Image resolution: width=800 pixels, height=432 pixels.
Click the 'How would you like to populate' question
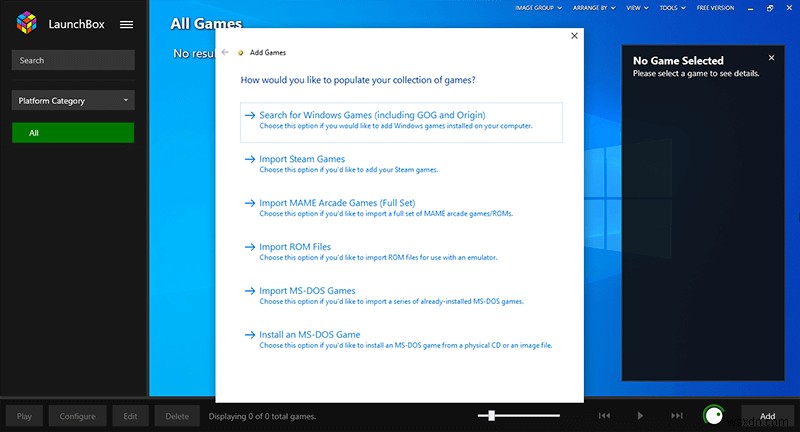point(358,80)
